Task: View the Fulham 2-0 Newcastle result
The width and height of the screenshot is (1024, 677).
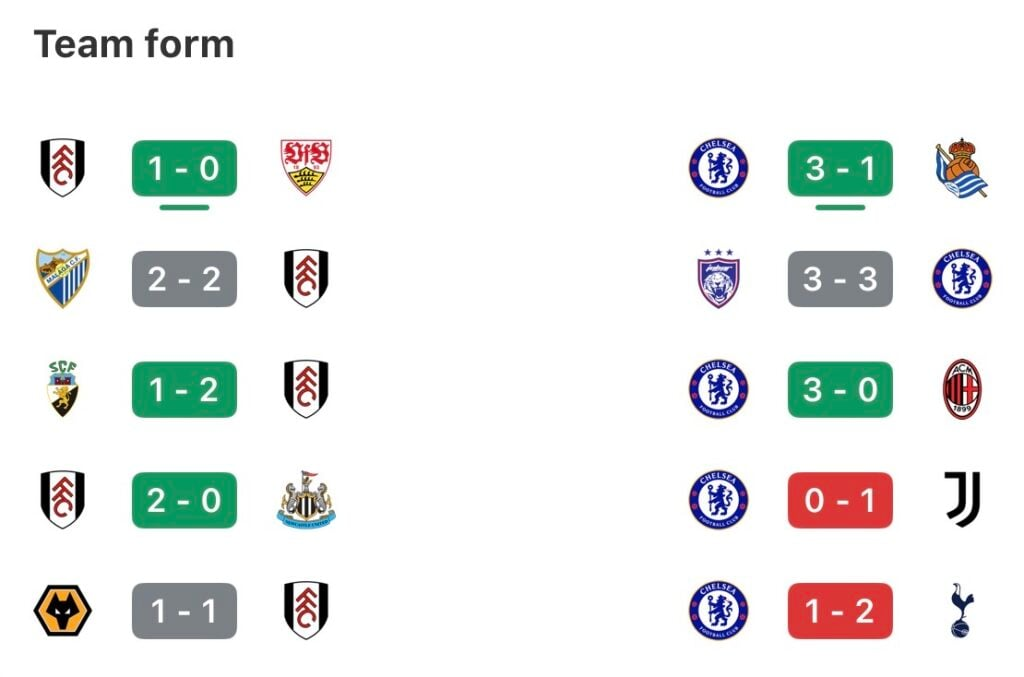Action: point(184,500)
